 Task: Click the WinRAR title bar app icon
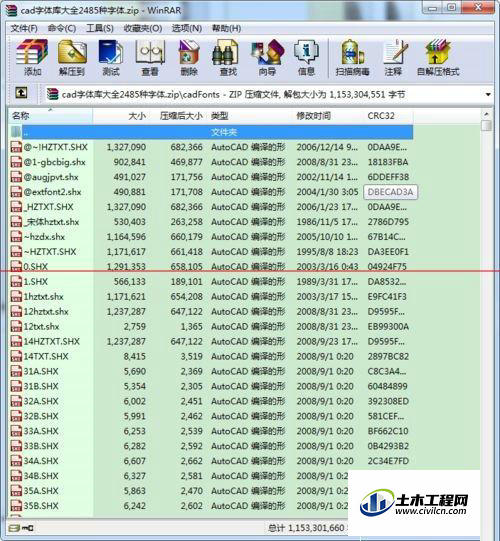tap(11, 10)
